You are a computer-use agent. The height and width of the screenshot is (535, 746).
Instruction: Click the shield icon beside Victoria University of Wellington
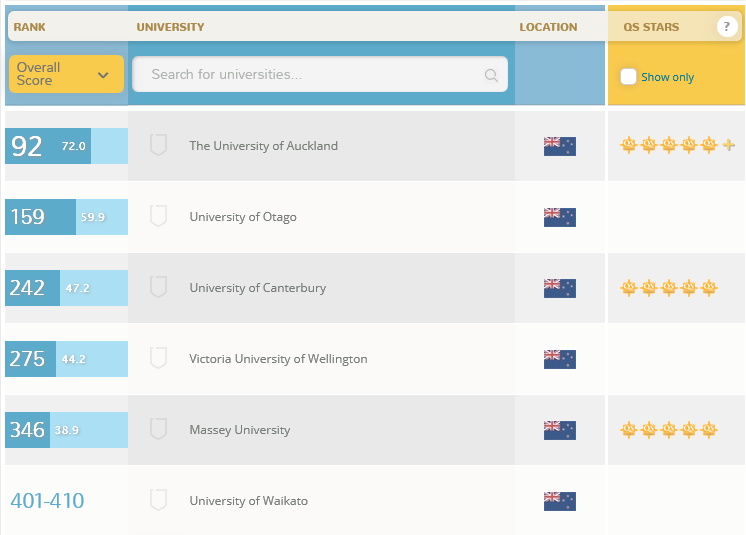point(158,358)
